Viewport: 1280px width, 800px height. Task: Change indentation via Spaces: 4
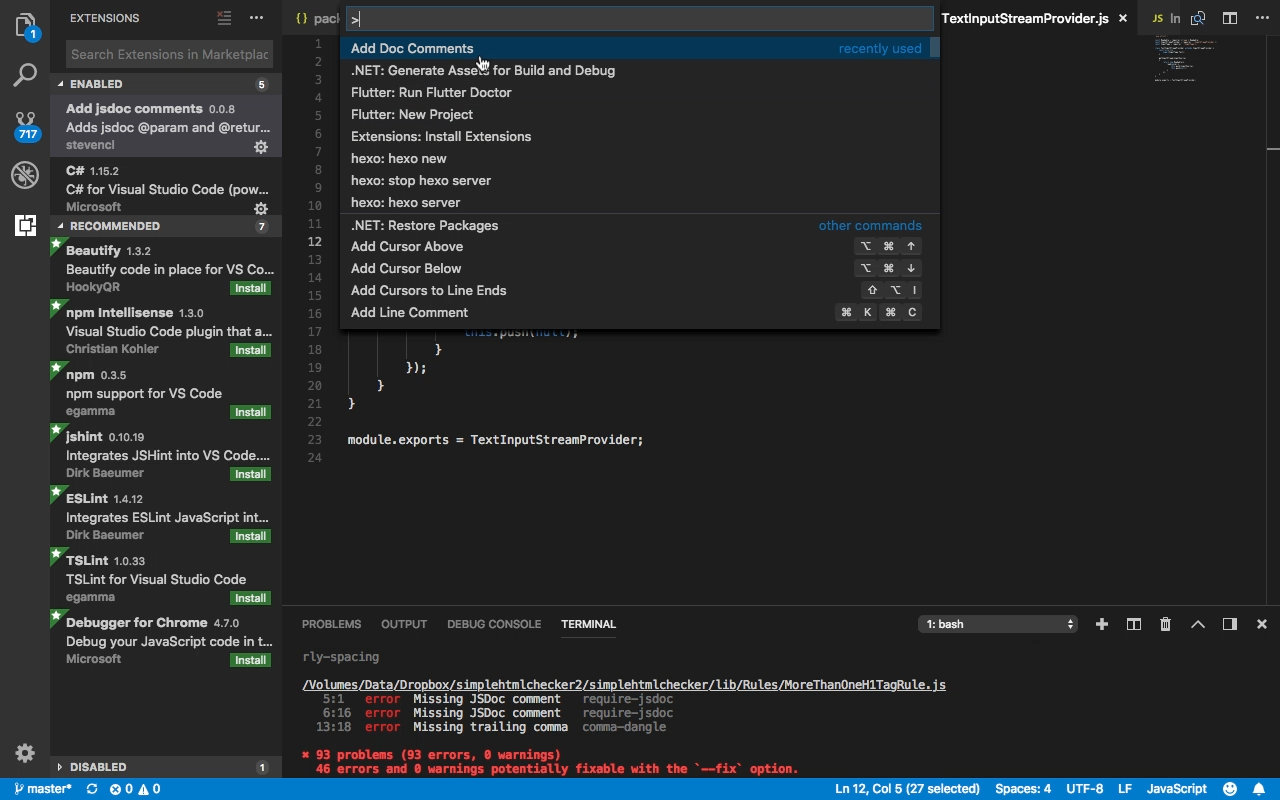coord(1023,789)
